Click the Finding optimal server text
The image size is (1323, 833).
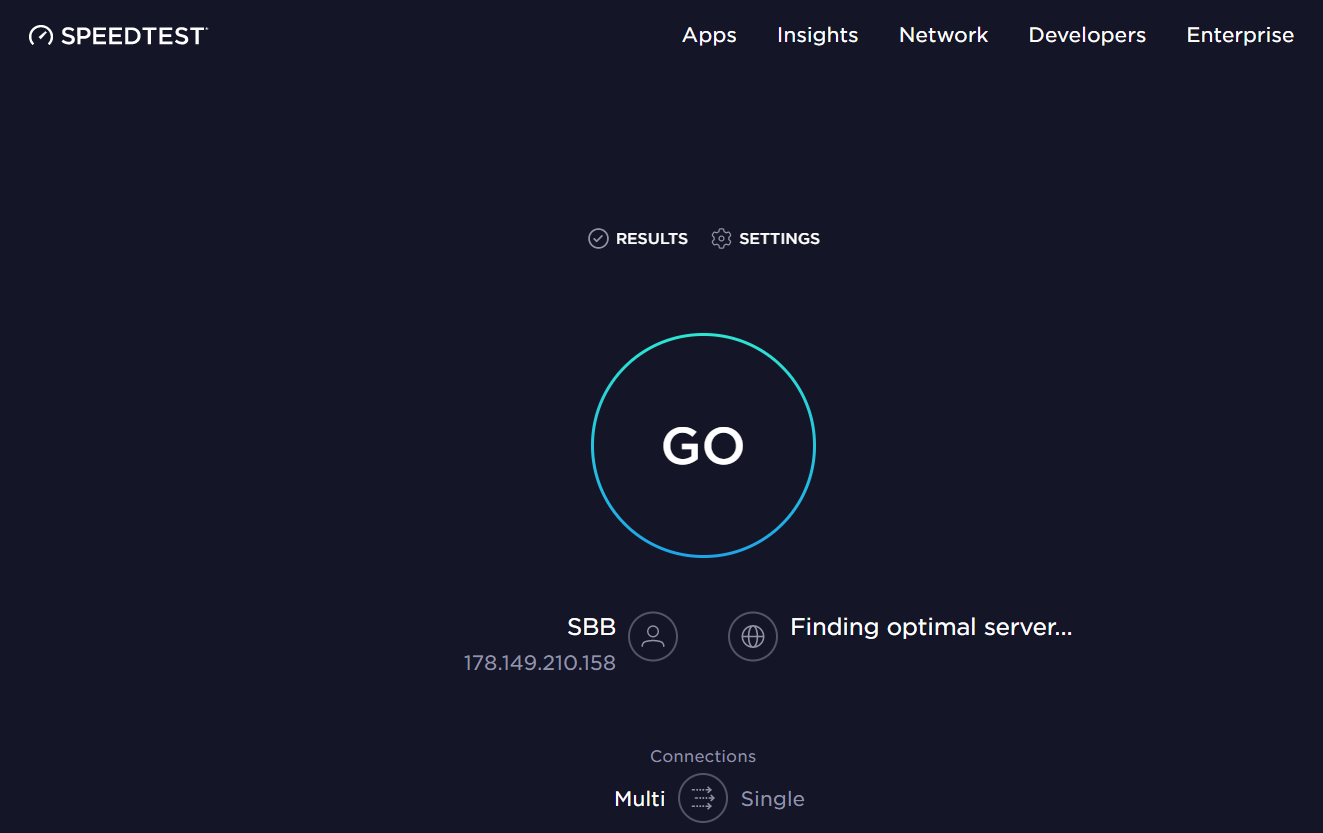click(931, 627)
